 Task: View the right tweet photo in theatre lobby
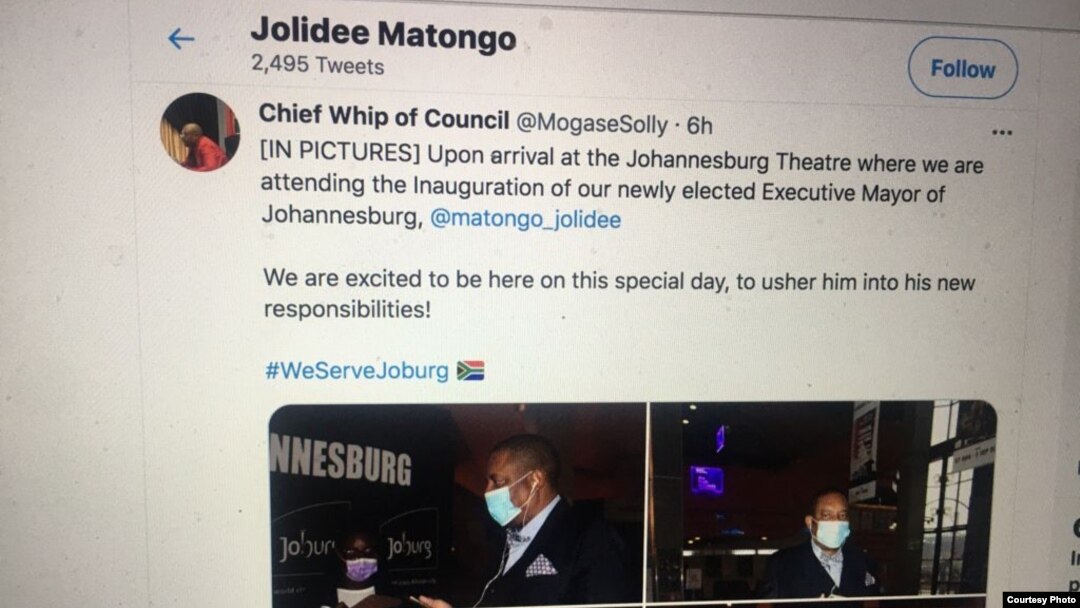(x=823, y=499)
